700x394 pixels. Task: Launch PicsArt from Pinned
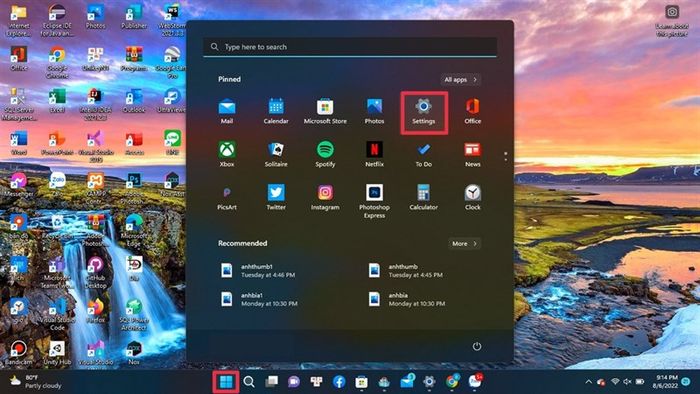point(227,197)
